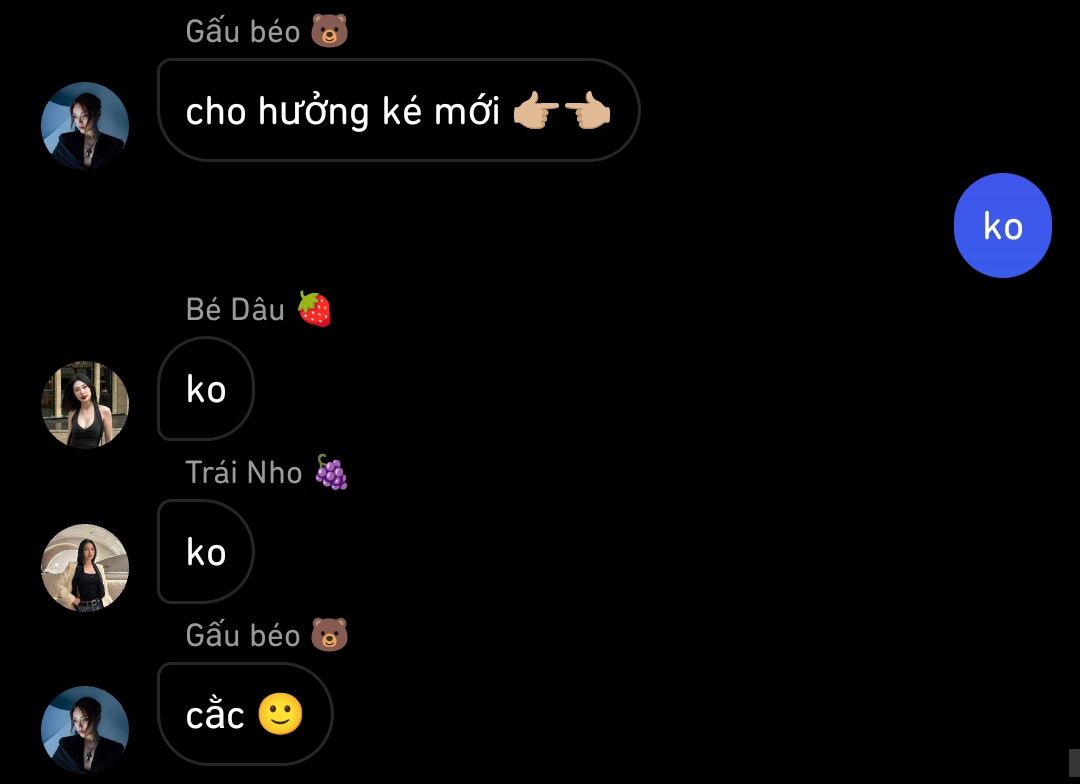Click the Bé Dâu sender name
This screenshot has width=1080, height=784.
235,309
